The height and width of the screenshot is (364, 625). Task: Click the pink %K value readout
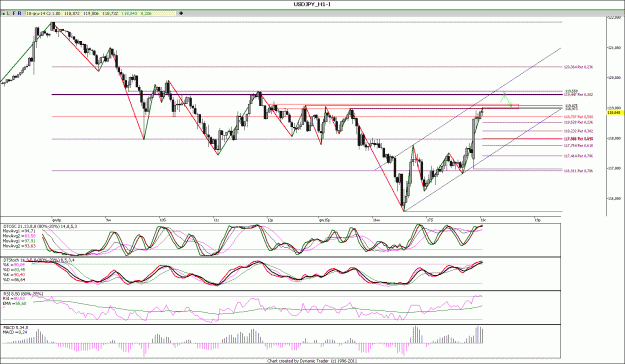coord(14,264)
